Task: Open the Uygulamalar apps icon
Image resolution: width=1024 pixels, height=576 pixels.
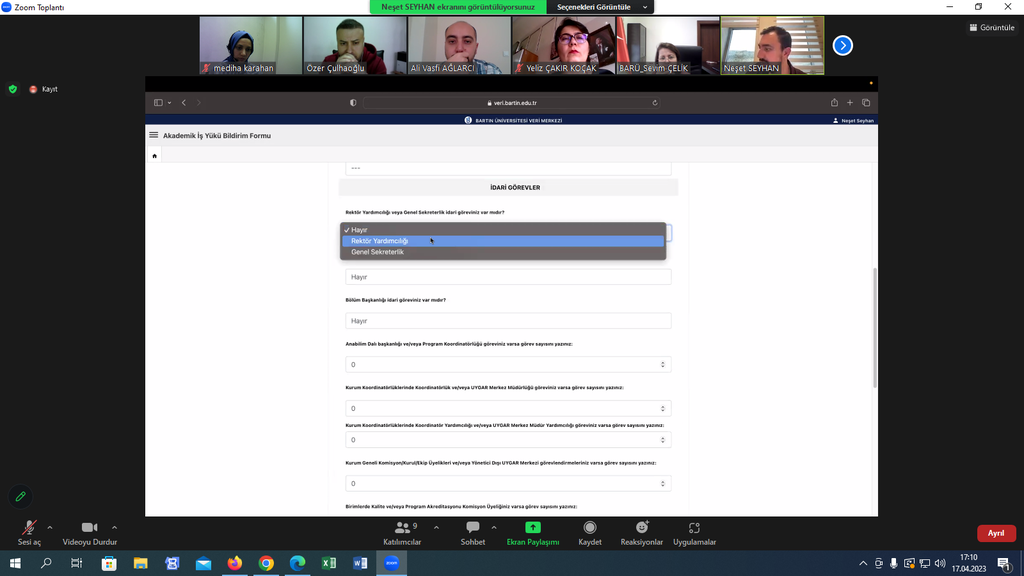Action: pyautogui.click(x=694, y=530)
